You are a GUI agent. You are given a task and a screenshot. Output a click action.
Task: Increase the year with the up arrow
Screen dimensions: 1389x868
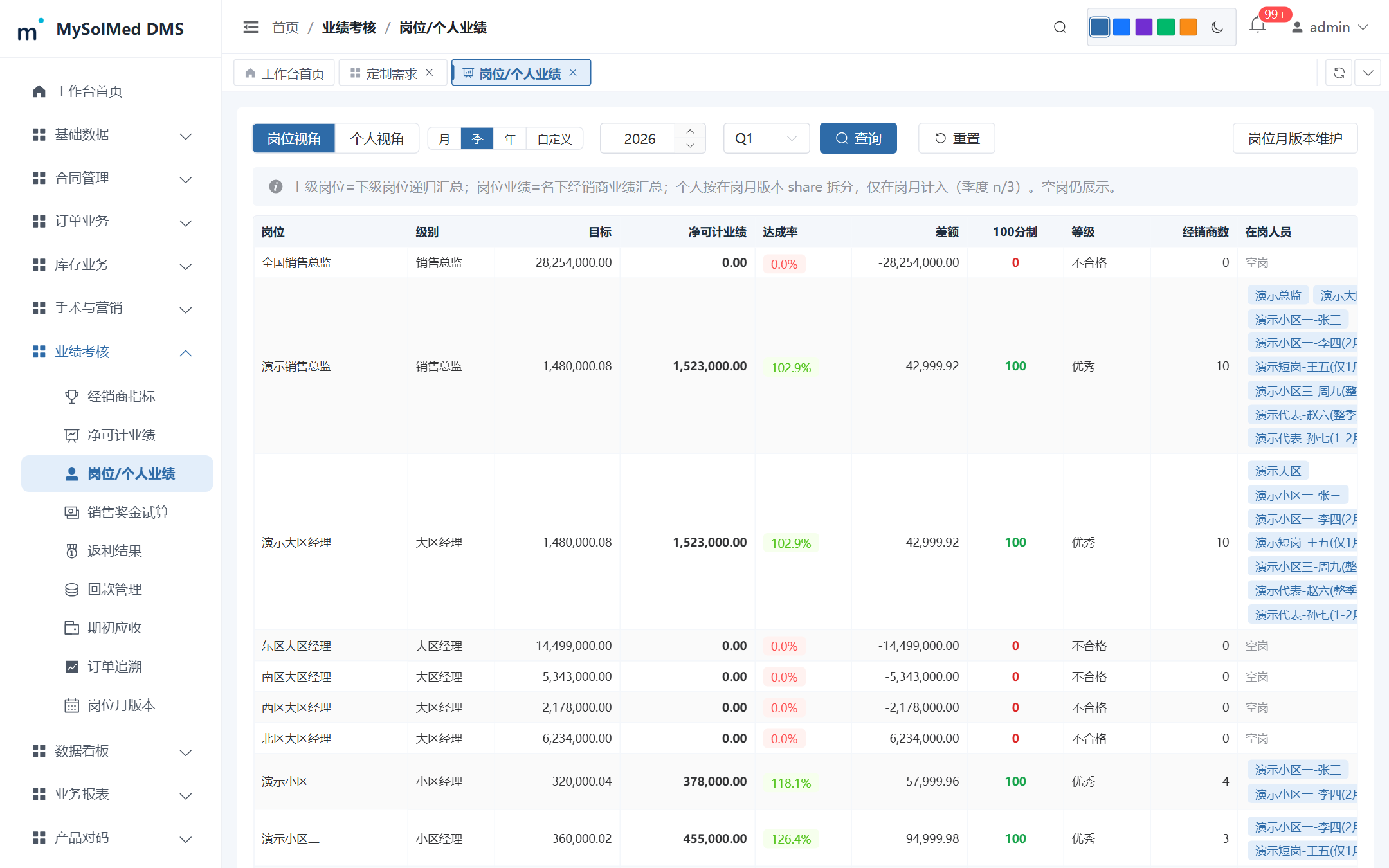(x=690, y=131)
